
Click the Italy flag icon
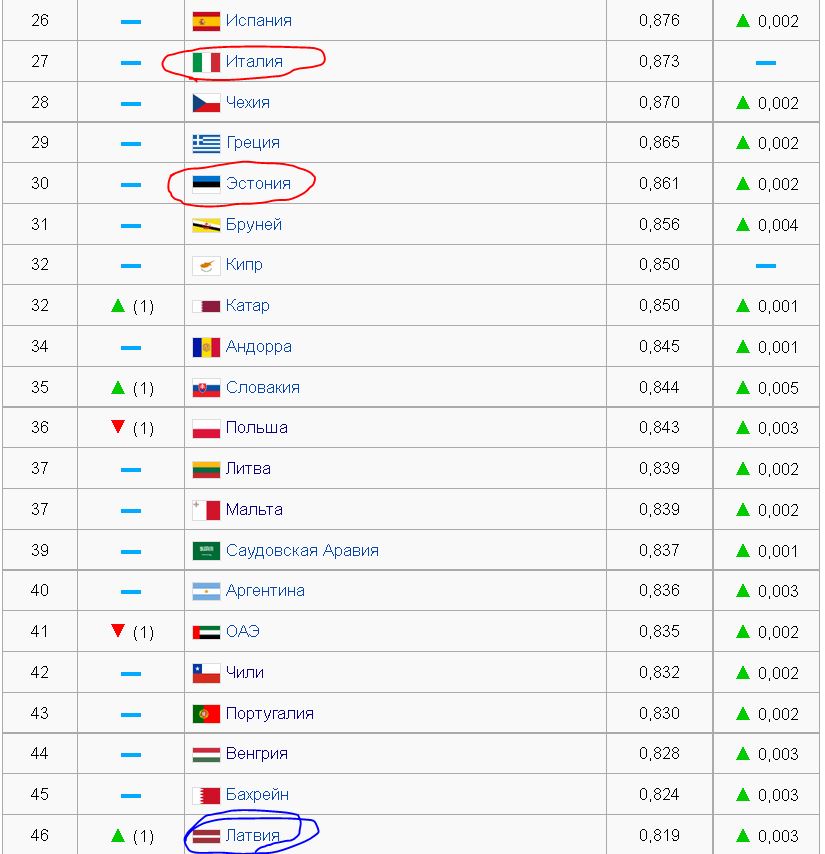coord(206,62)
